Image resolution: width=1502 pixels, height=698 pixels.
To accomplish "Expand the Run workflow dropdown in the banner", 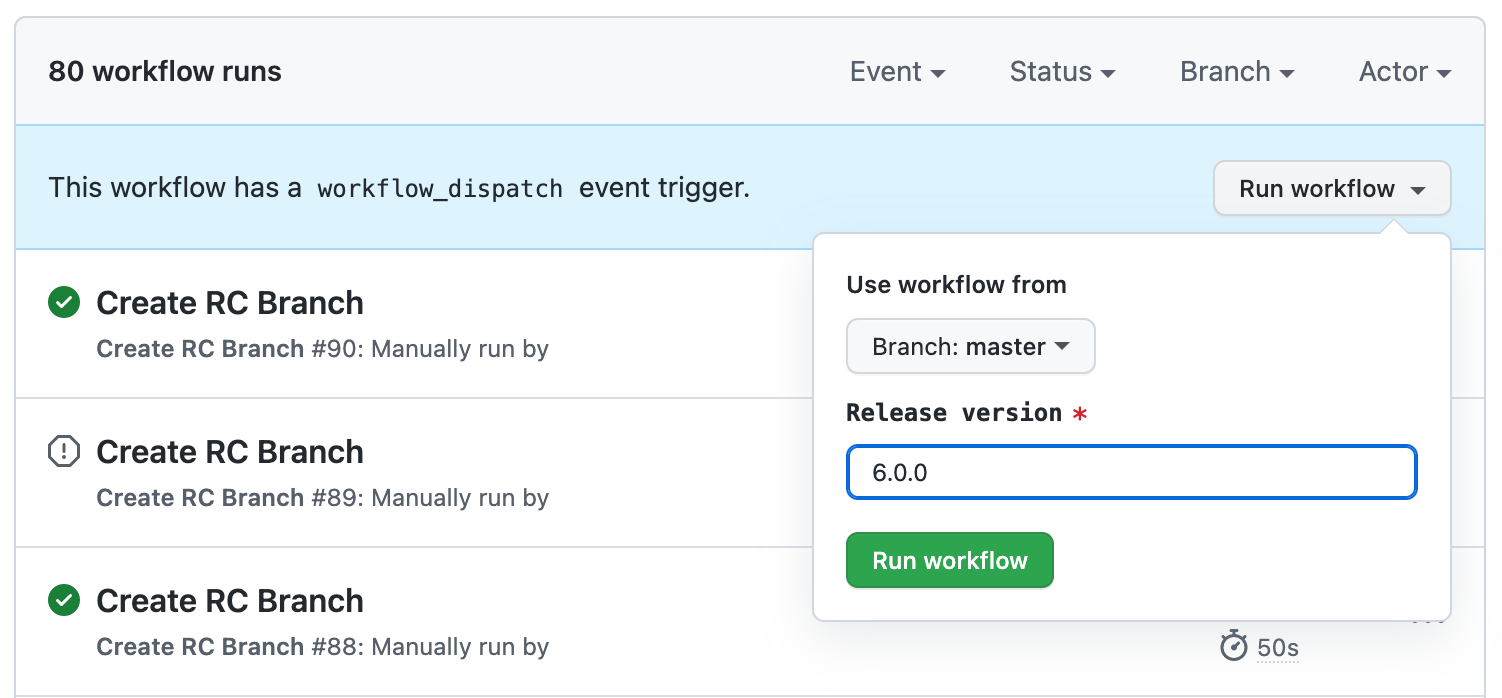I will pyautogui.click(x=1331, y=188).
